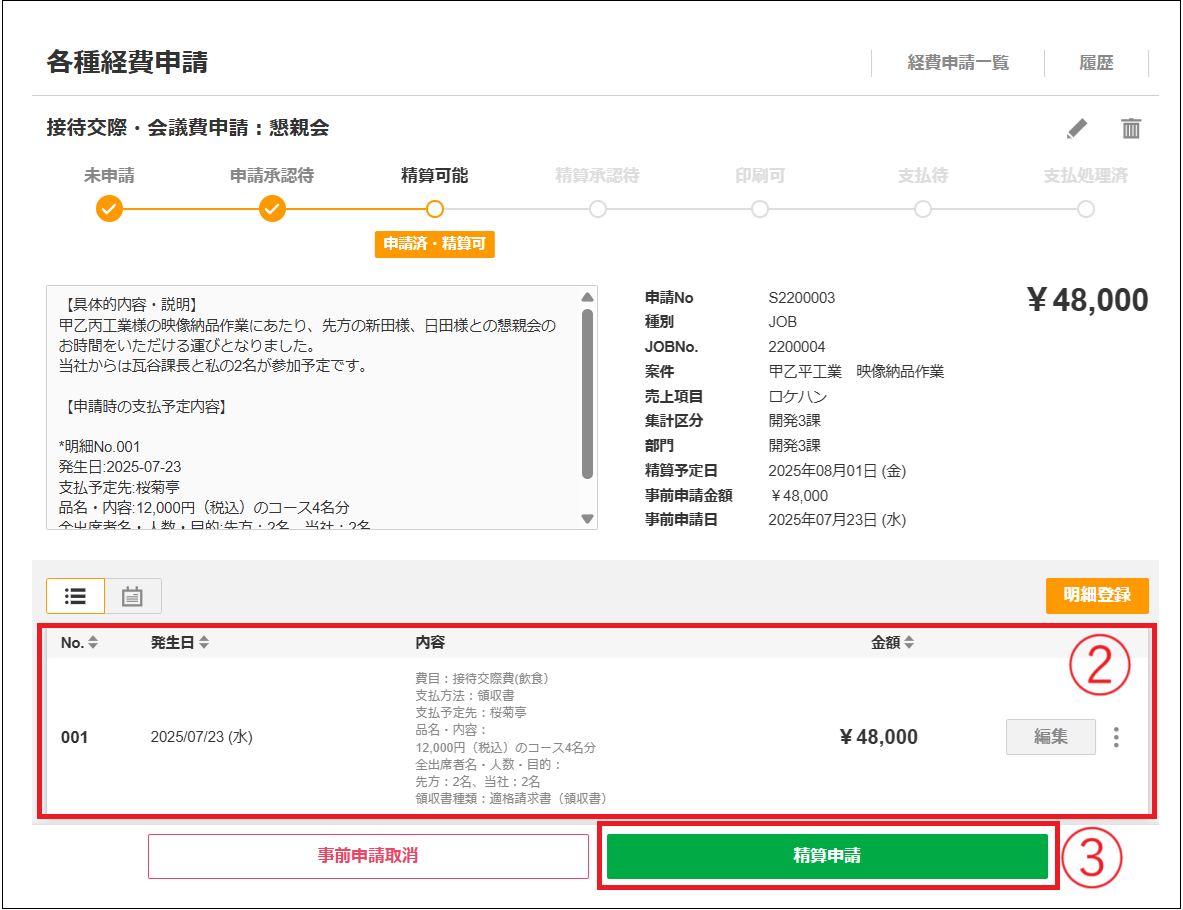The height and width of the screenshot is (910, 1183).
Task: Click the 各種経費申請 page title
Action: pyautogui.click(x=127, y=62)
